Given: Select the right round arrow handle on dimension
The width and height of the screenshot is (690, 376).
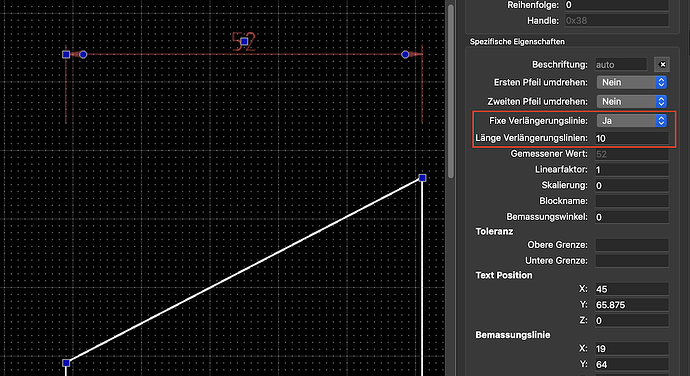Looking at the screenshot, I should [x=405, y=55].
